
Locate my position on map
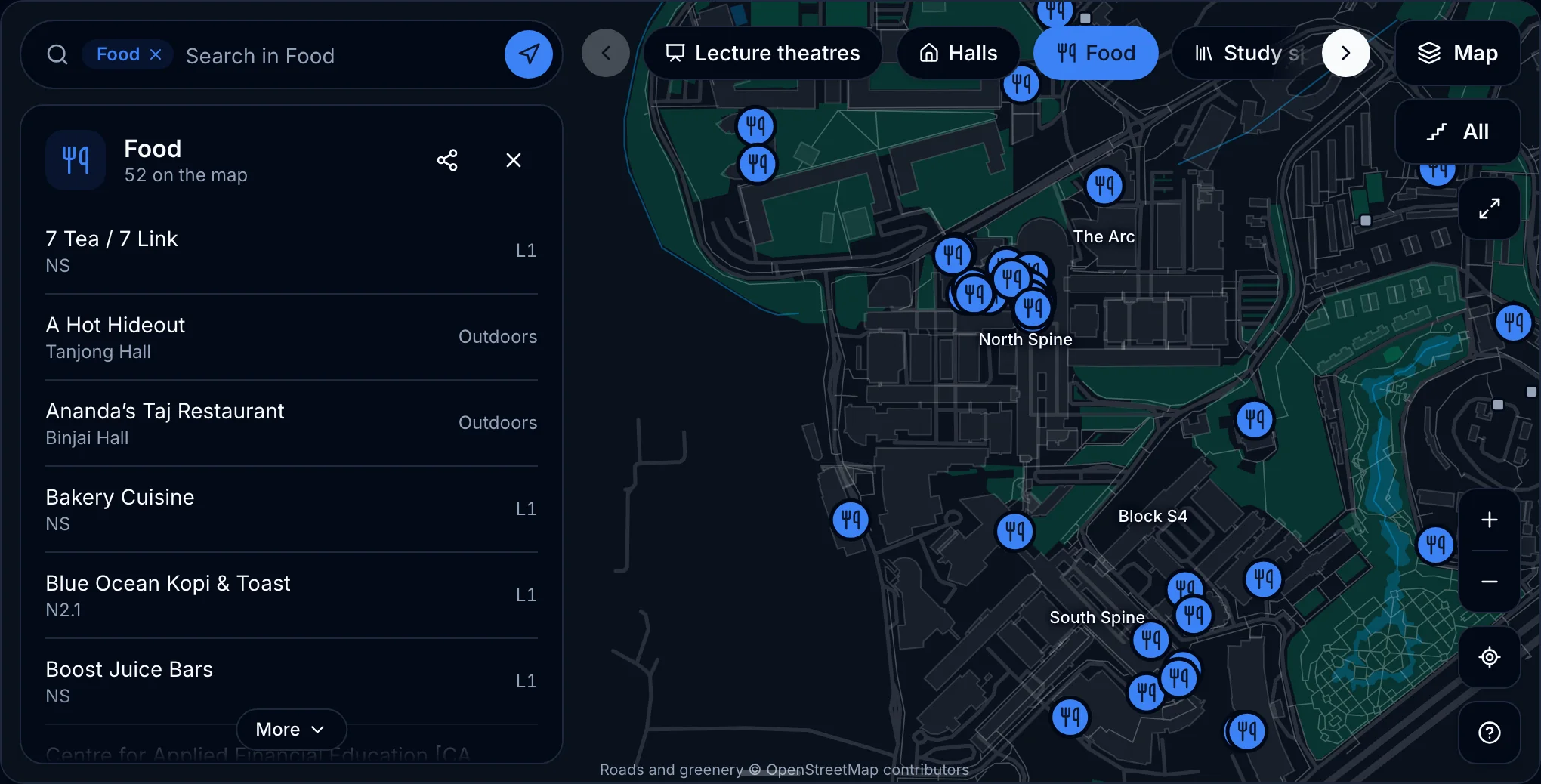[1489, 657]
